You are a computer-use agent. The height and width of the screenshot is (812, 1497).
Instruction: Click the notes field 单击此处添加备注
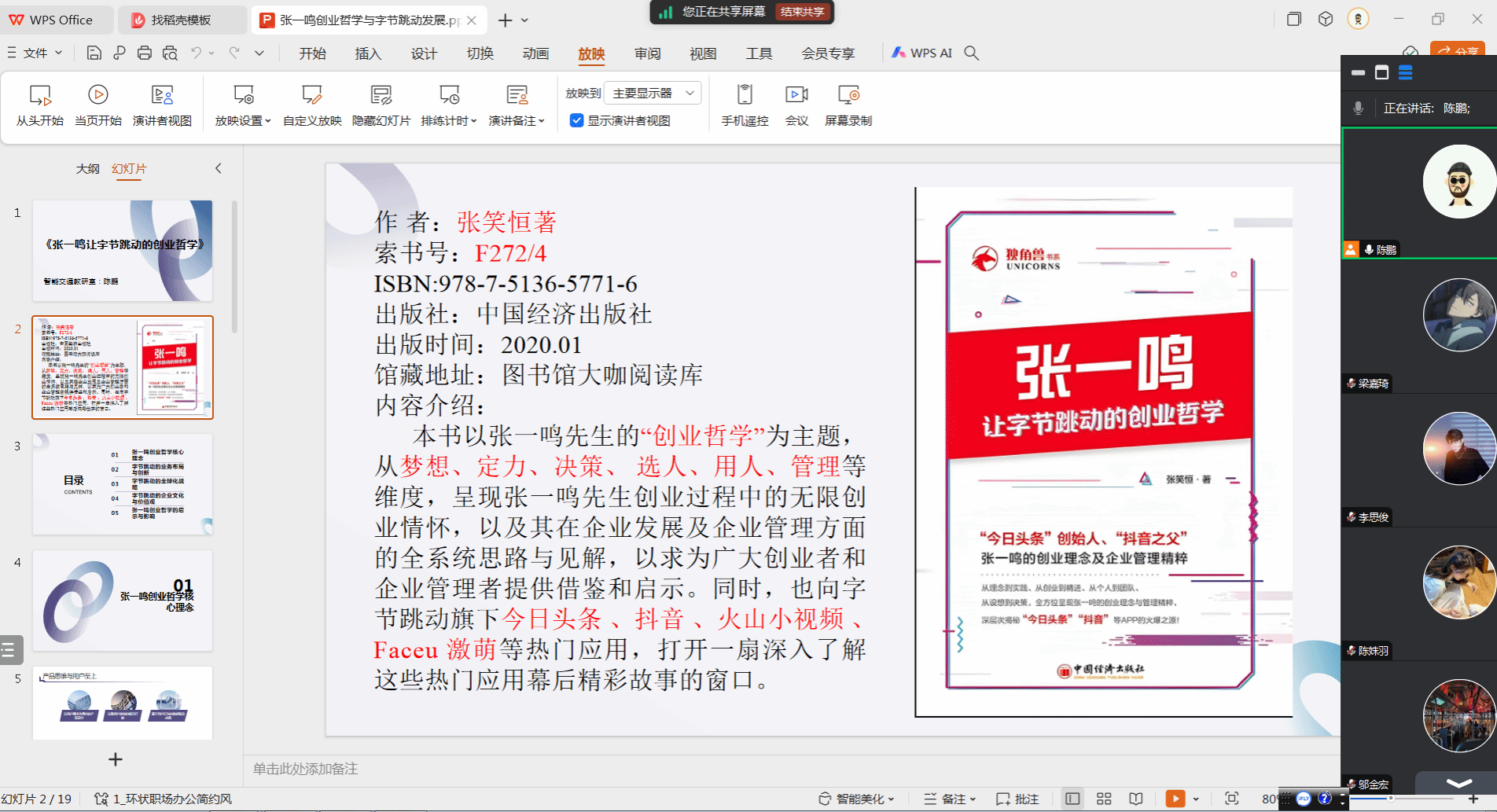[306, 769]
